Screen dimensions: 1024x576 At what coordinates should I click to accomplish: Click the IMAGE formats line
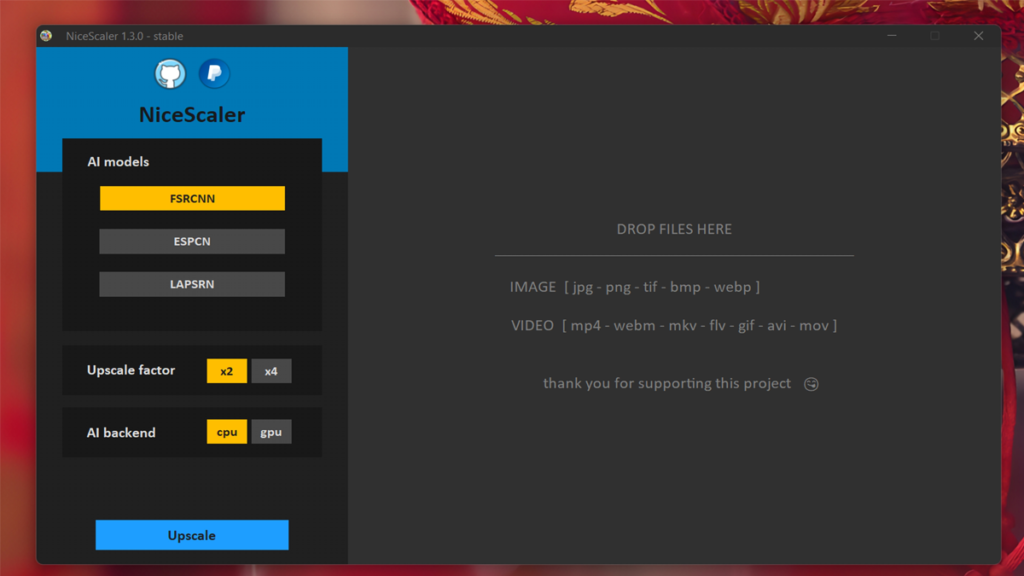point(635,287)
